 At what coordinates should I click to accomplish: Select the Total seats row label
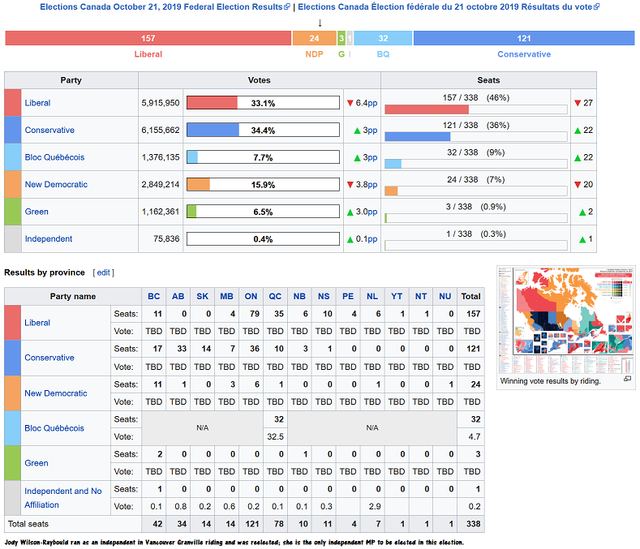pyautogui.click(x=28, y=524)
